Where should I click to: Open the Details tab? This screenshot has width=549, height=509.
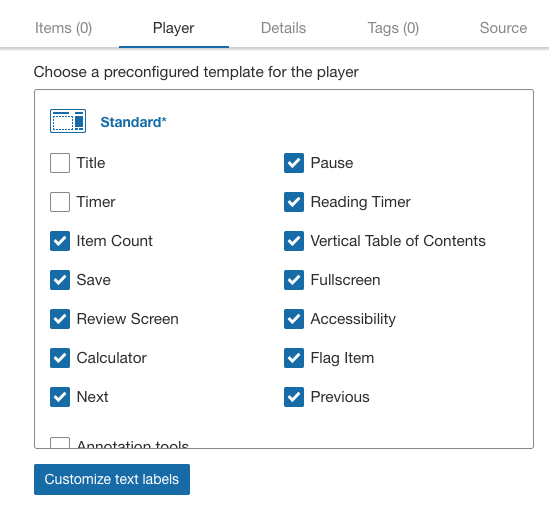click(x=284, y=28)
